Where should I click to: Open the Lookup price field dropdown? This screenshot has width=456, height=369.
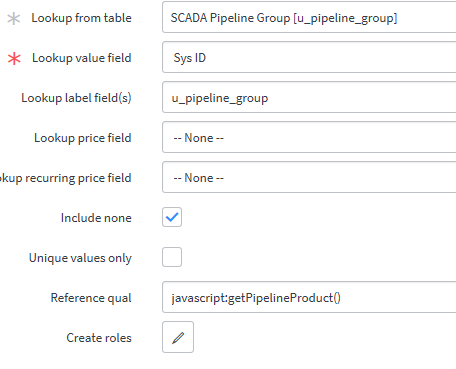click(x=309, y=137)
